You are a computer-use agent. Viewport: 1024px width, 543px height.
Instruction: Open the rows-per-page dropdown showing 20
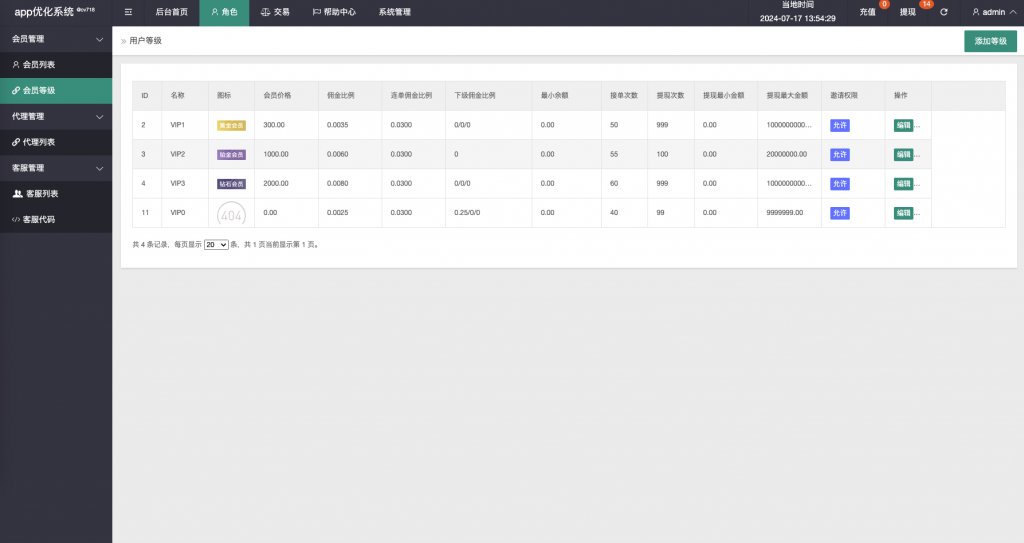coord(216,244)
